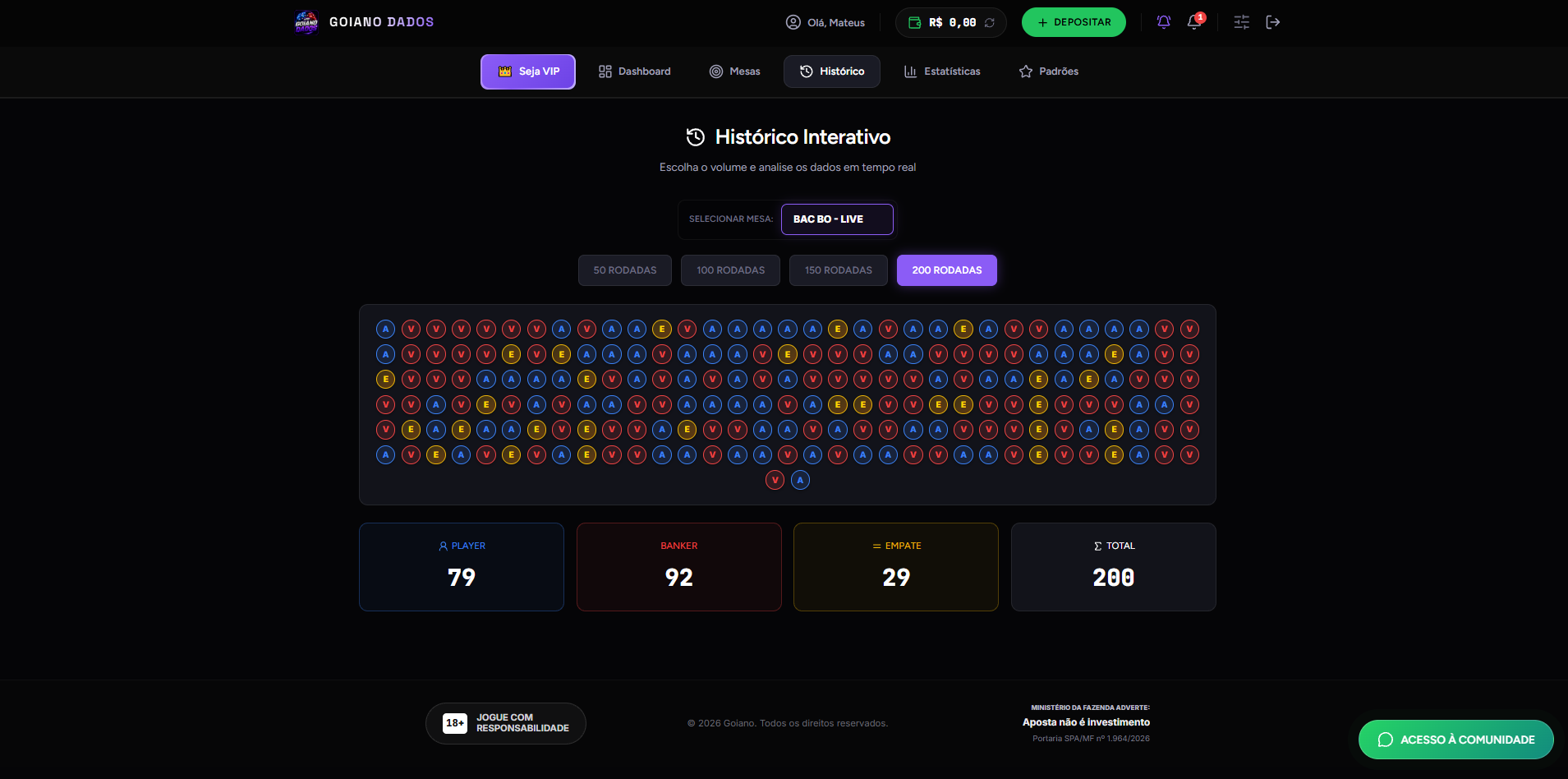The image size is (1568, 779).
Task: Switch to the Estatísticas tab
Action: coord(942,71)
